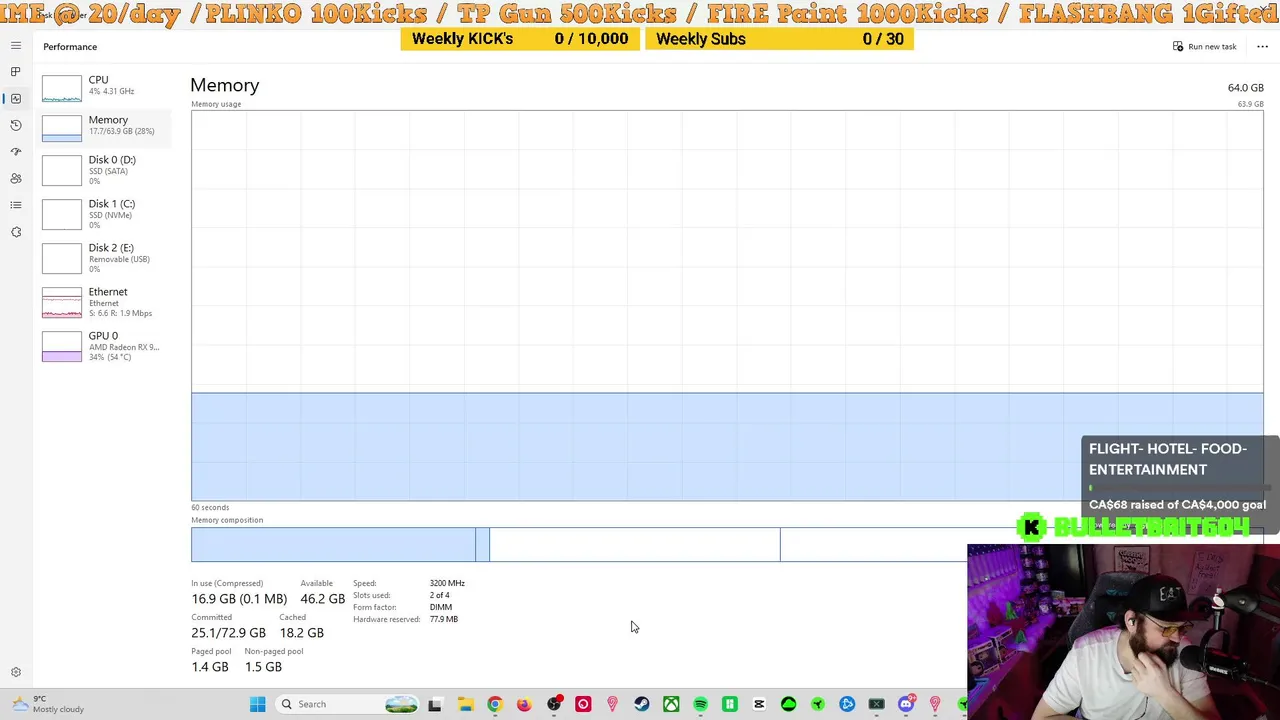Viewport: 1280px width, 720px height.
Task: Open File Explorer from the taskbar
Action: 465,704
